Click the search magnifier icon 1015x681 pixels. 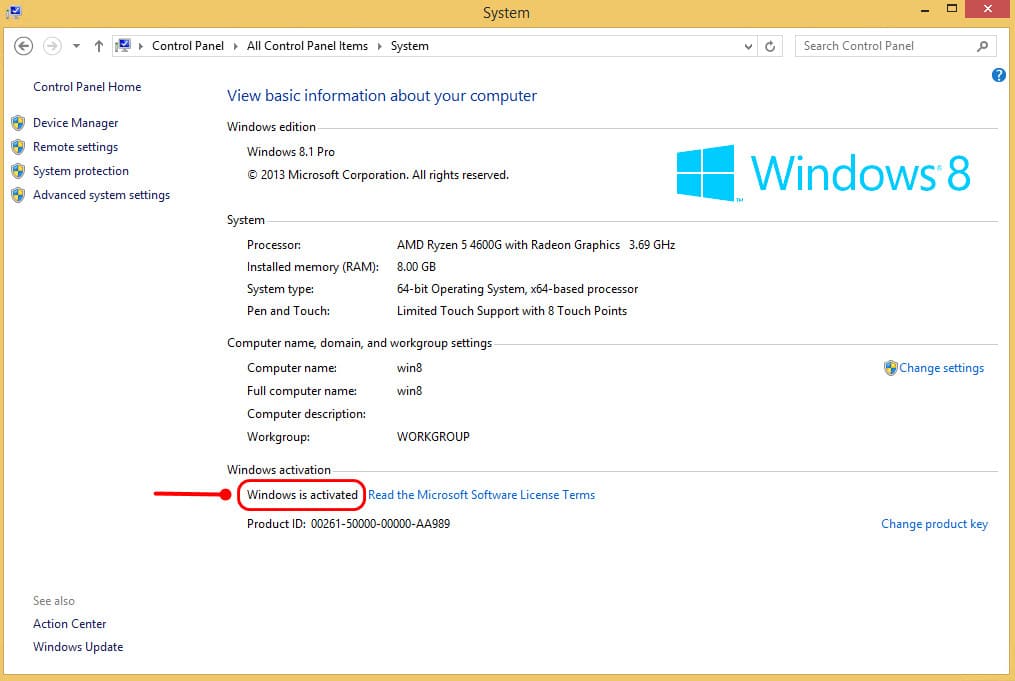(x=983, y=46)
